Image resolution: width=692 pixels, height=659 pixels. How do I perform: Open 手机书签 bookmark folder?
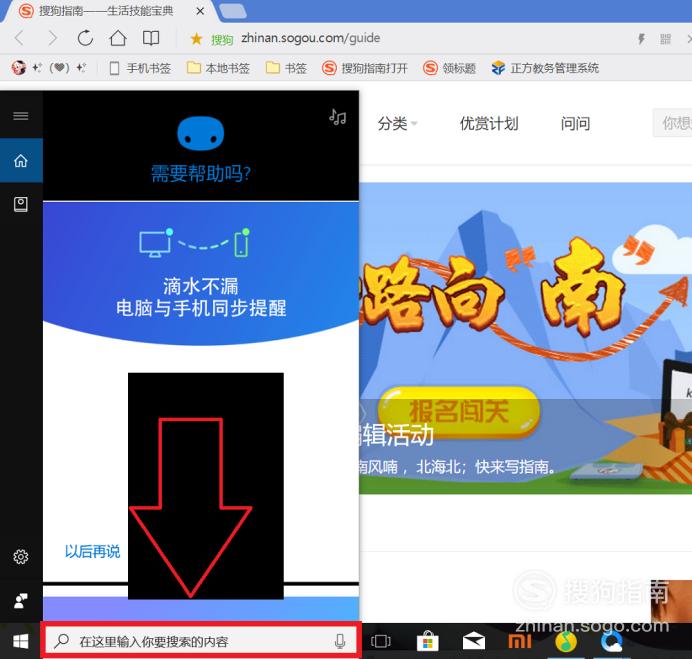click(140, 68)
